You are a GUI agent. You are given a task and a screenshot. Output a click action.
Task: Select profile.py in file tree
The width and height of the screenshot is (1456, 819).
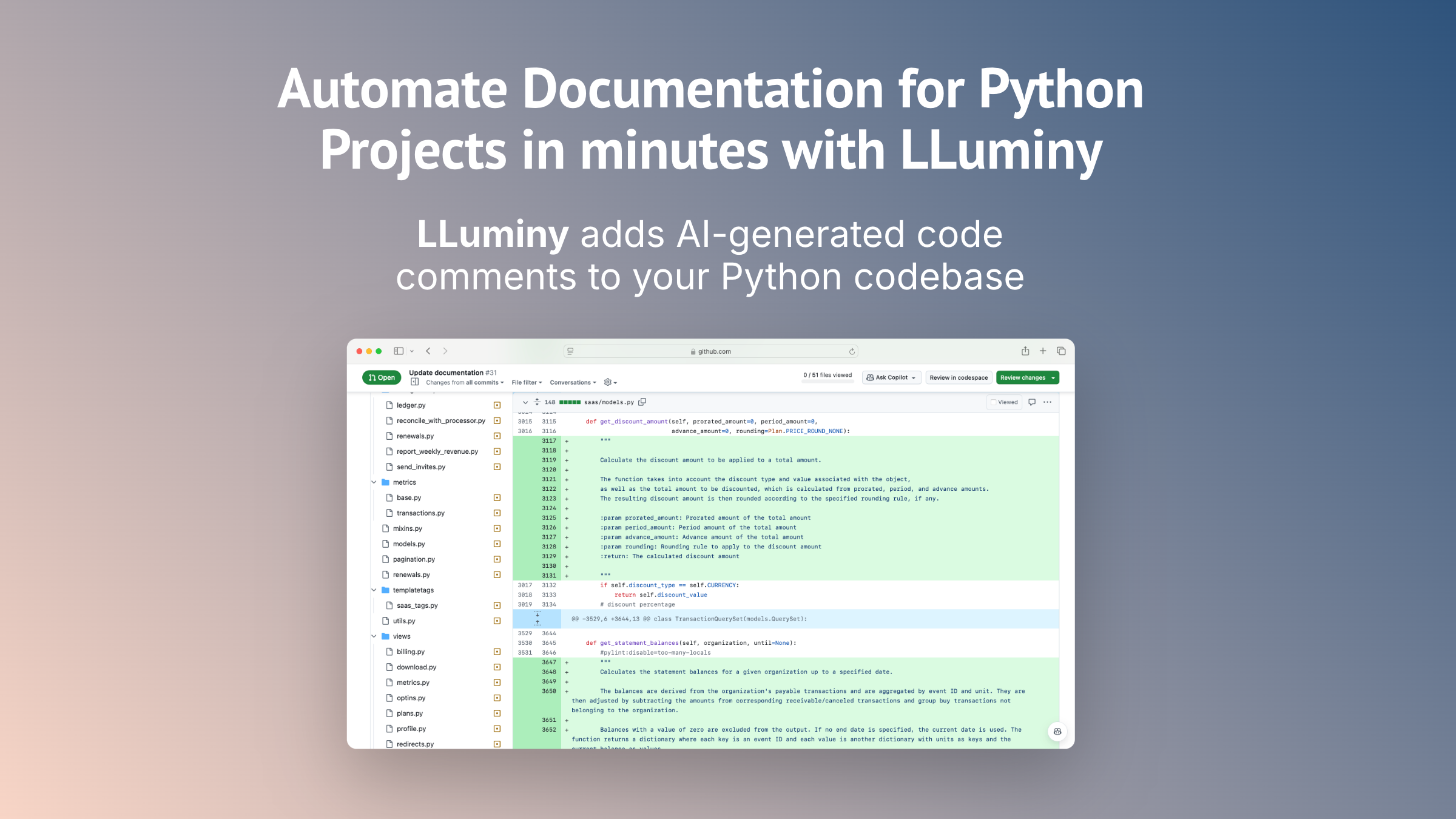tap(411, 729)
